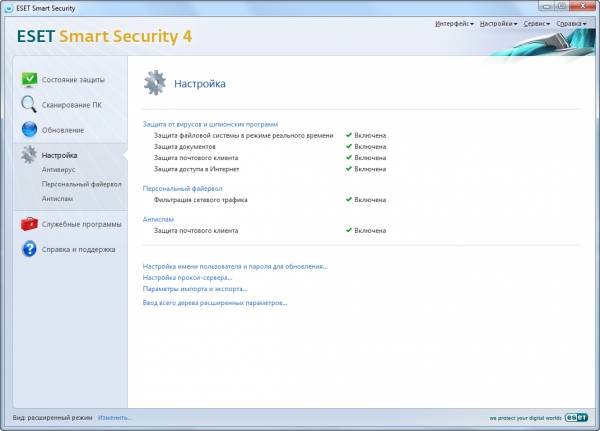Viewport: 600px width, 431px height.
Task: Minimize the ESET Smart Security window
Action: pyautogui.click(x=548, y=6)
